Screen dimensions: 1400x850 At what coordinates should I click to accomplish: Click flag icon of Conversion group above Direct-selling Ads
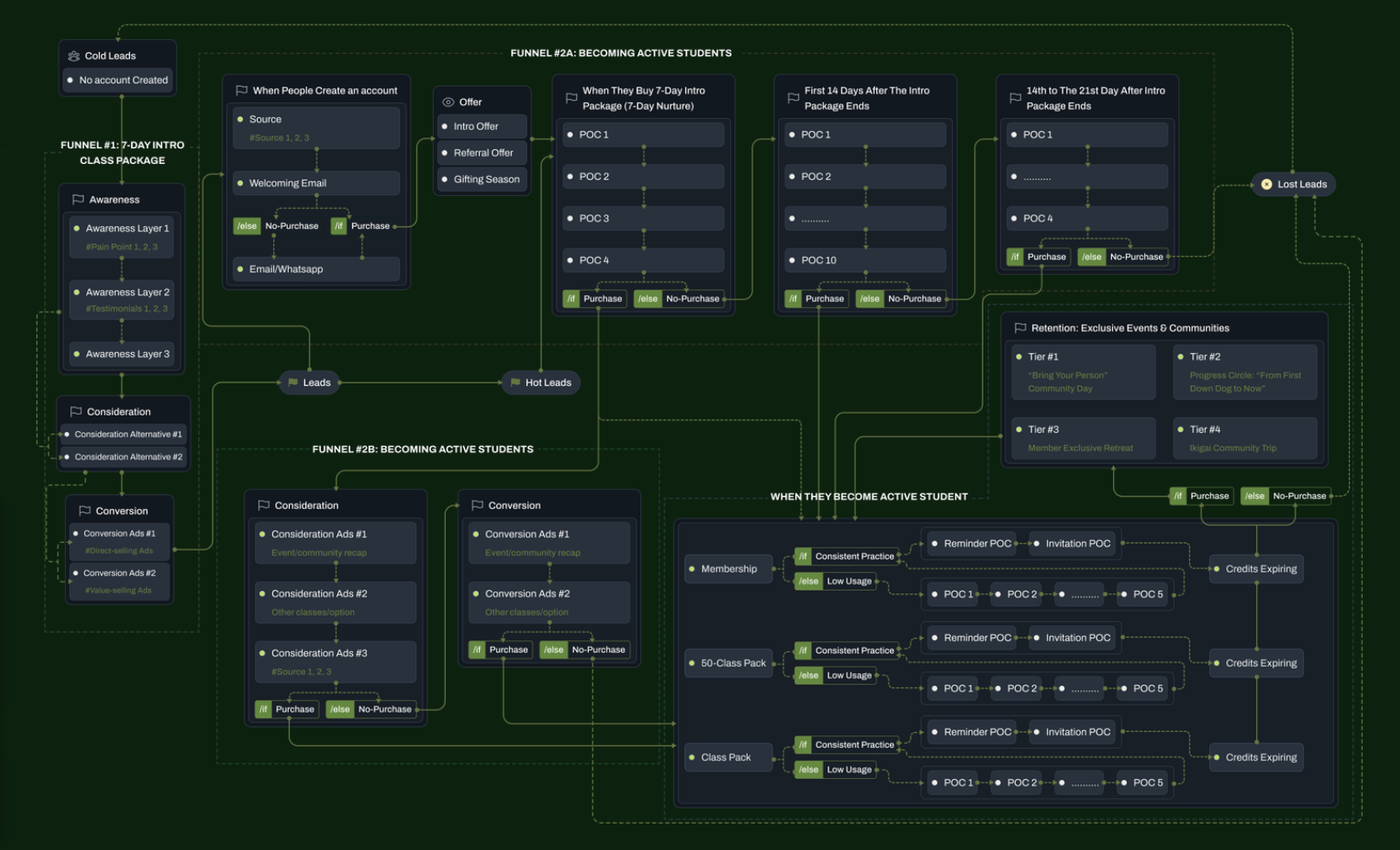coord(84,511)
